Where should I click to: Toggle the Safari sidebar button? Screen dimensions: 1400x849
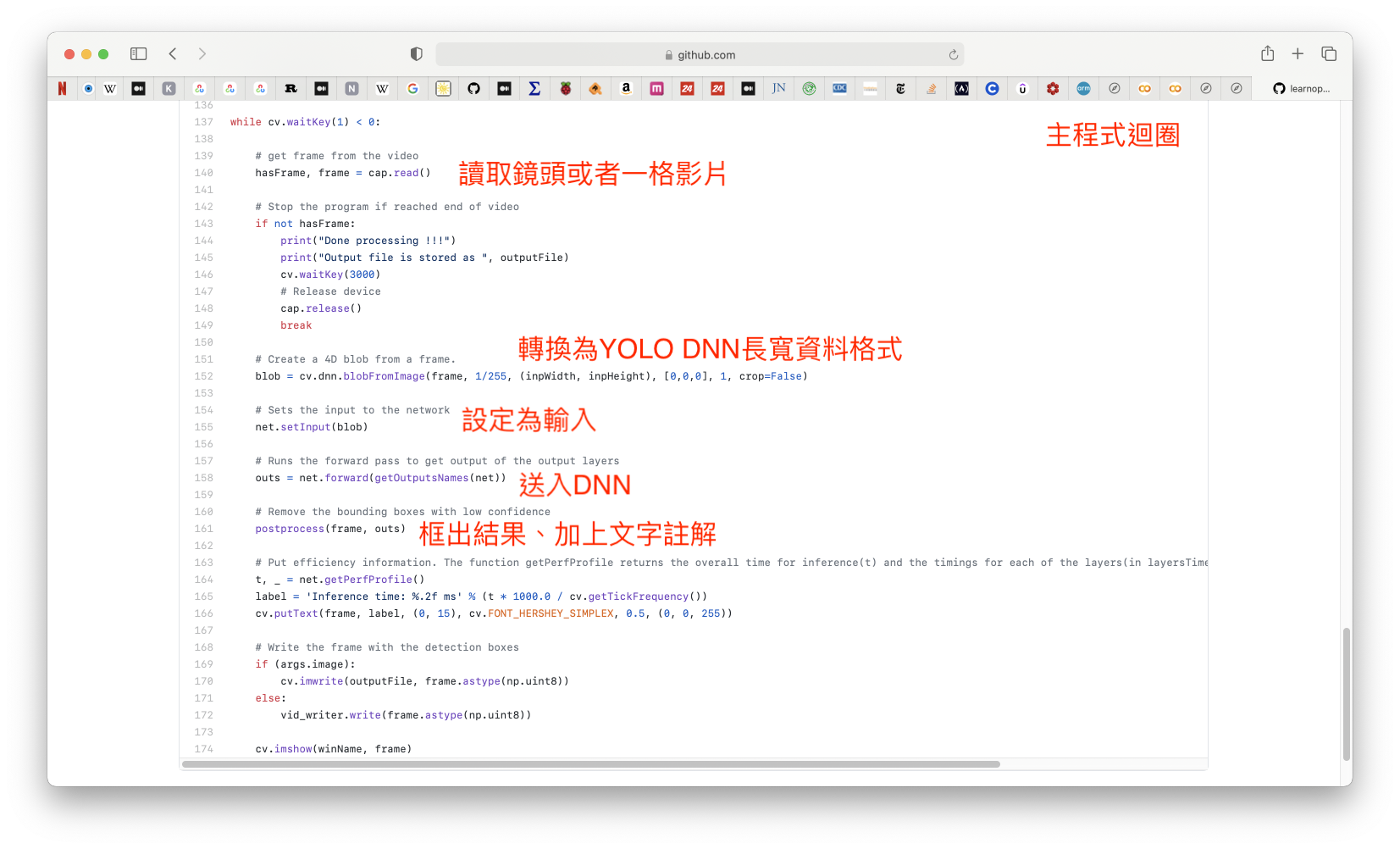click(138, 54)
